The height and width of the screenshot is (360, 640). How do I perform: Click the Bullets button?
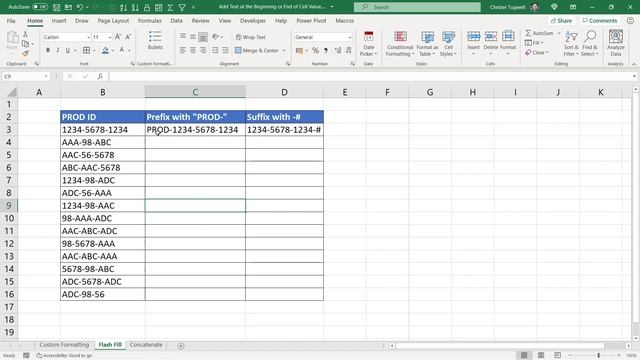click(155, 40)
